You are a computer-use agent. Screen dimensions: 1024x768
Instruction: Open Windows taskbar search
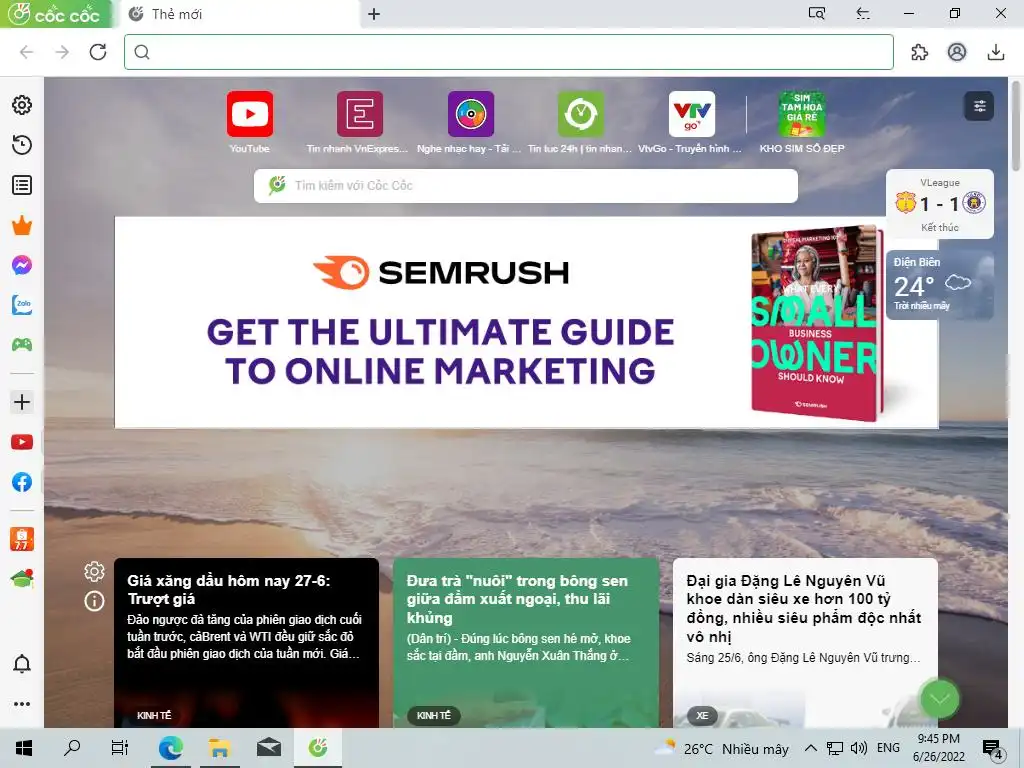tap(72, 748)
